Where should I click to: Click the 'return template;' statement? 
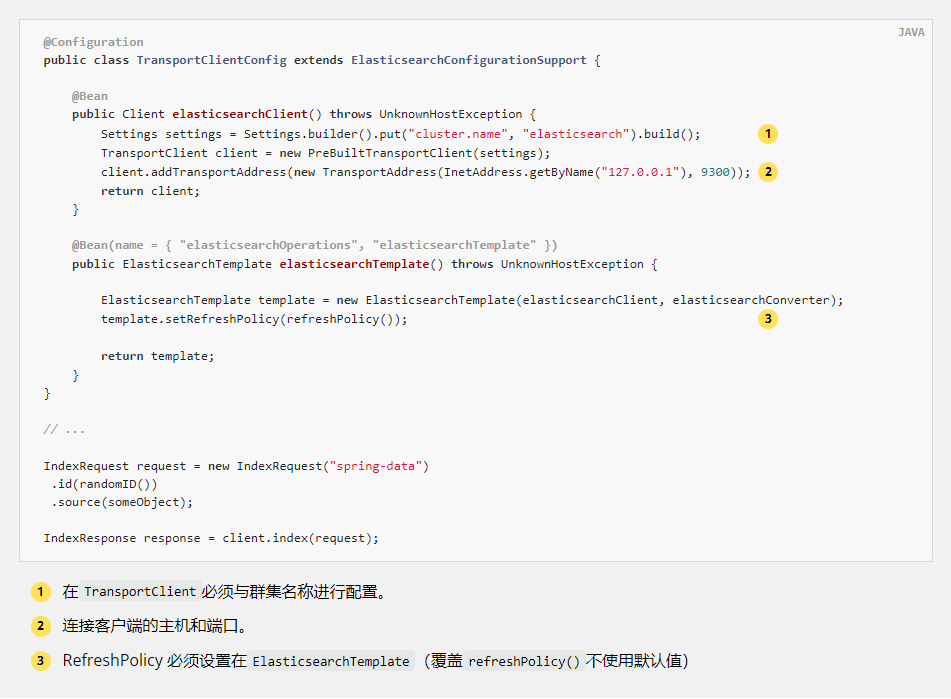click(x=158, y=356)
